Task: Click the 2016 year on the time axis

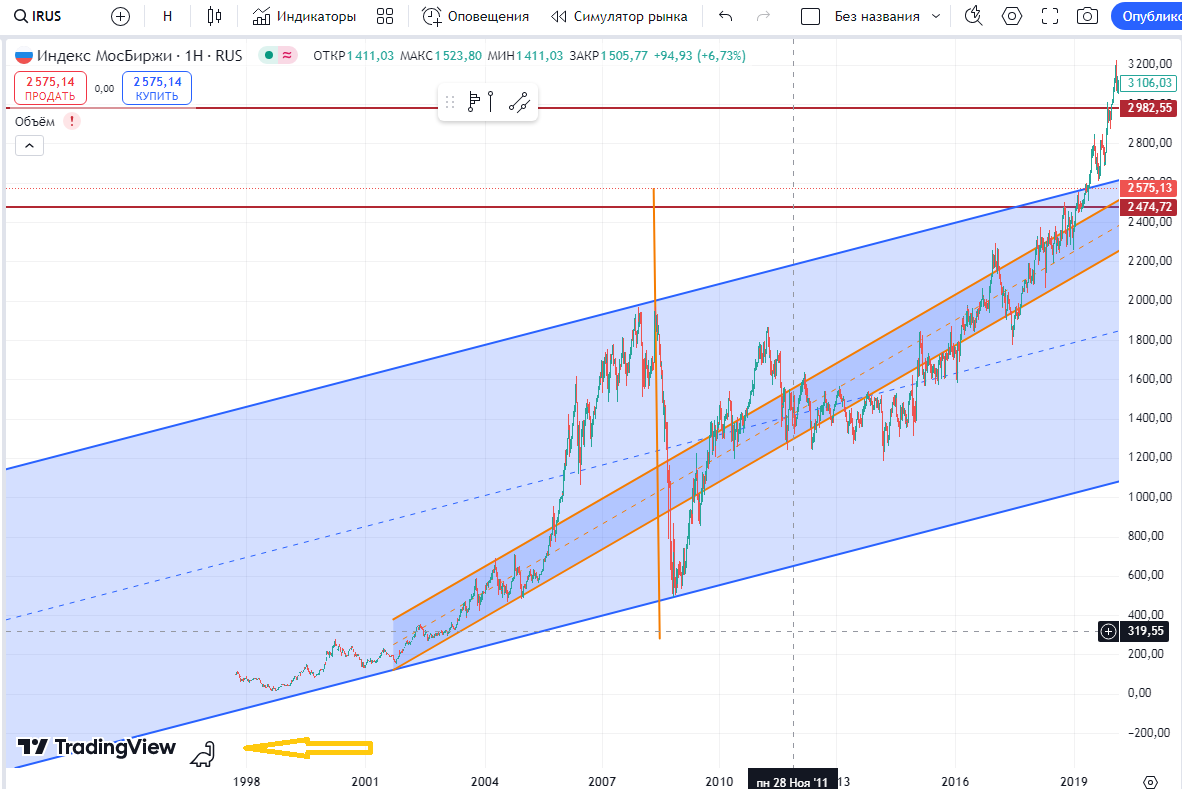Action: click(955, 781)
